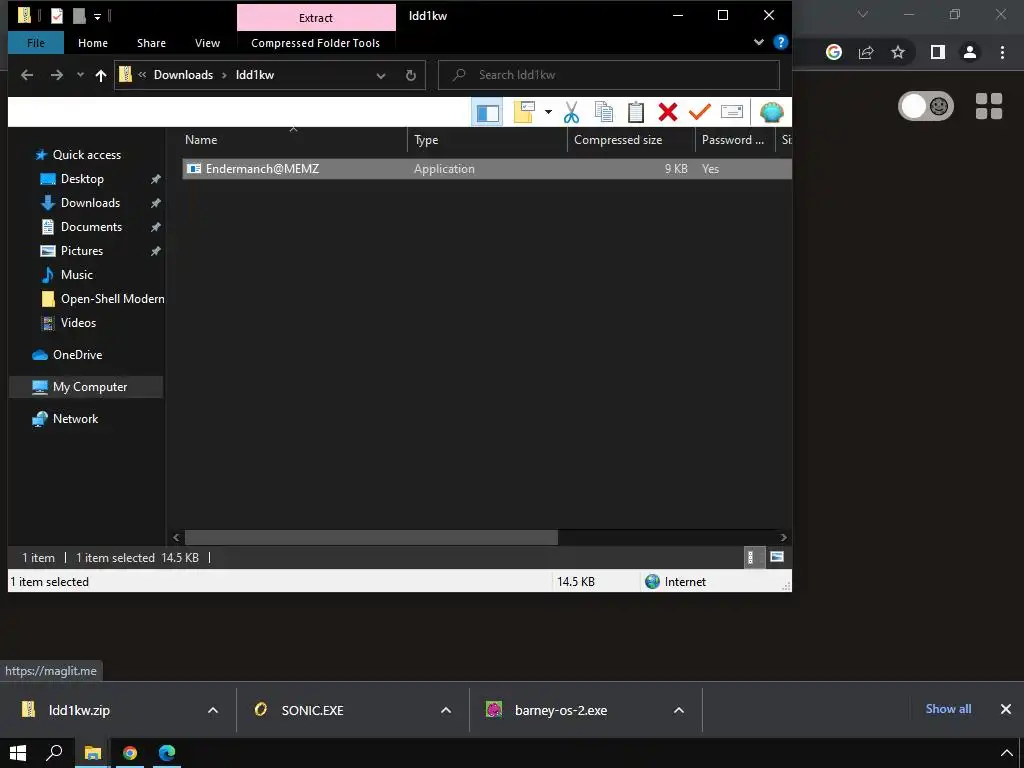This screenshot has height=768, width=1024.
Task: Sort by Compressed size column header
Action: pyautogui.click(x=631, y=140)
